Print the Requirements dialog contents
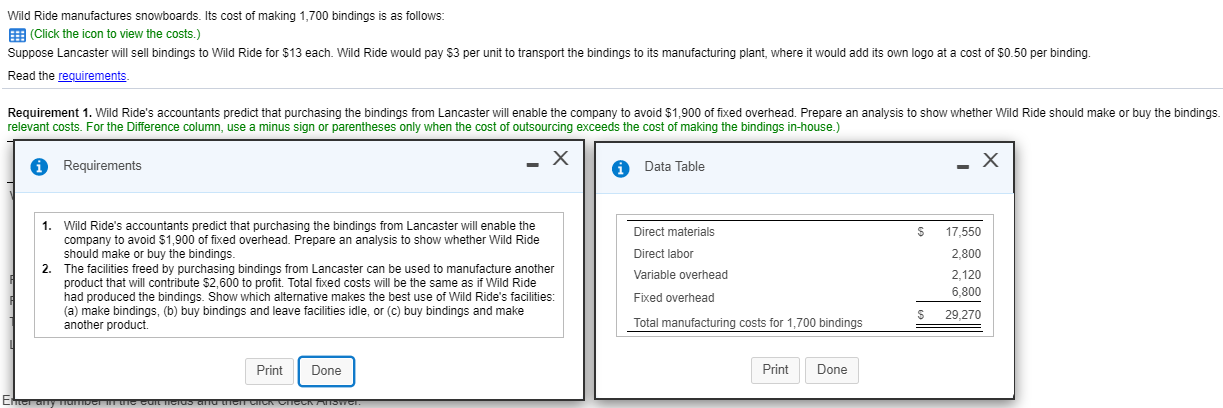This screenshot has height=408, width=1223. coord(269,370)
